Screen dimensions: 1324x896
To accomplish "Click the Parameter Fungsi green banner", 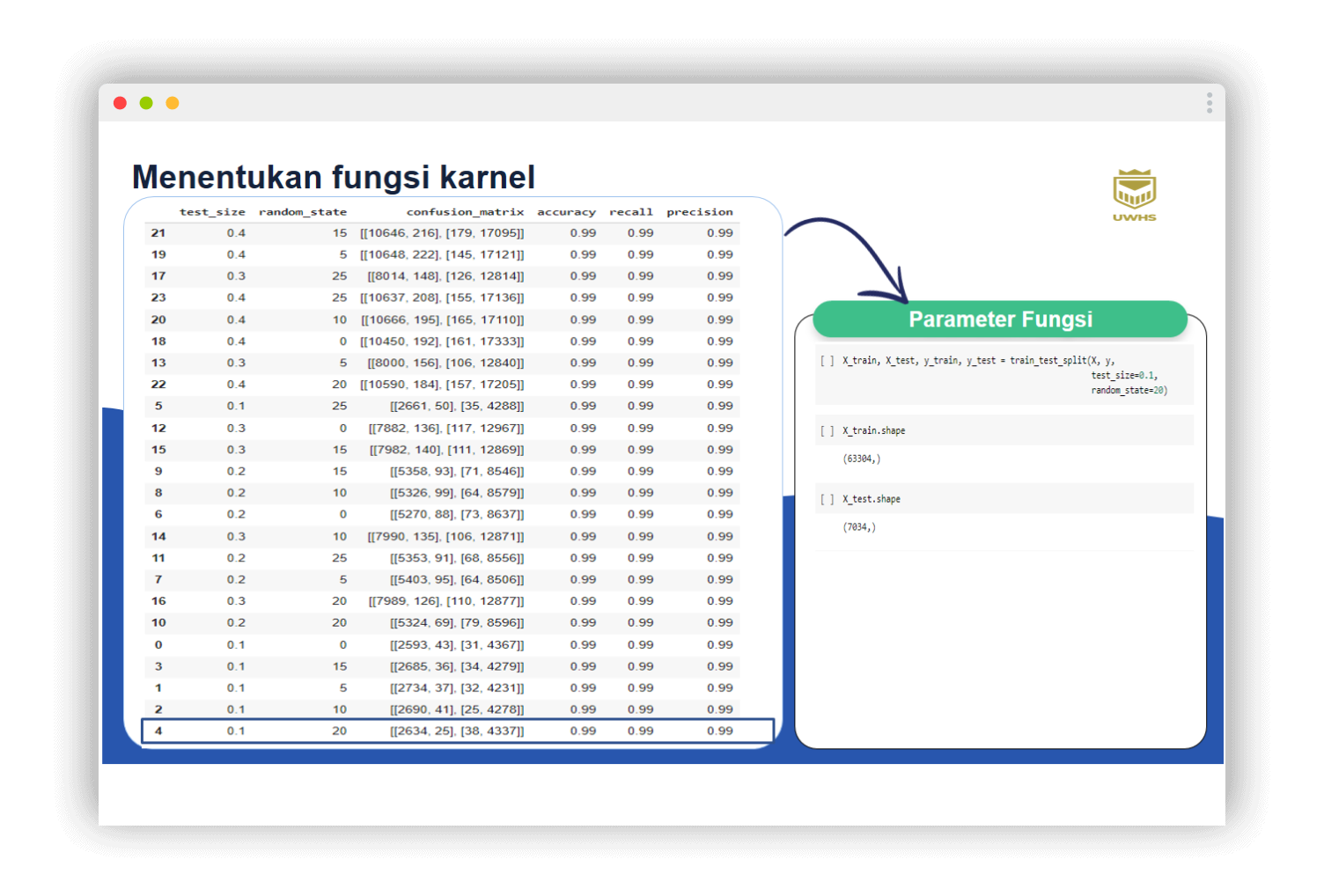I will 1000,319.
